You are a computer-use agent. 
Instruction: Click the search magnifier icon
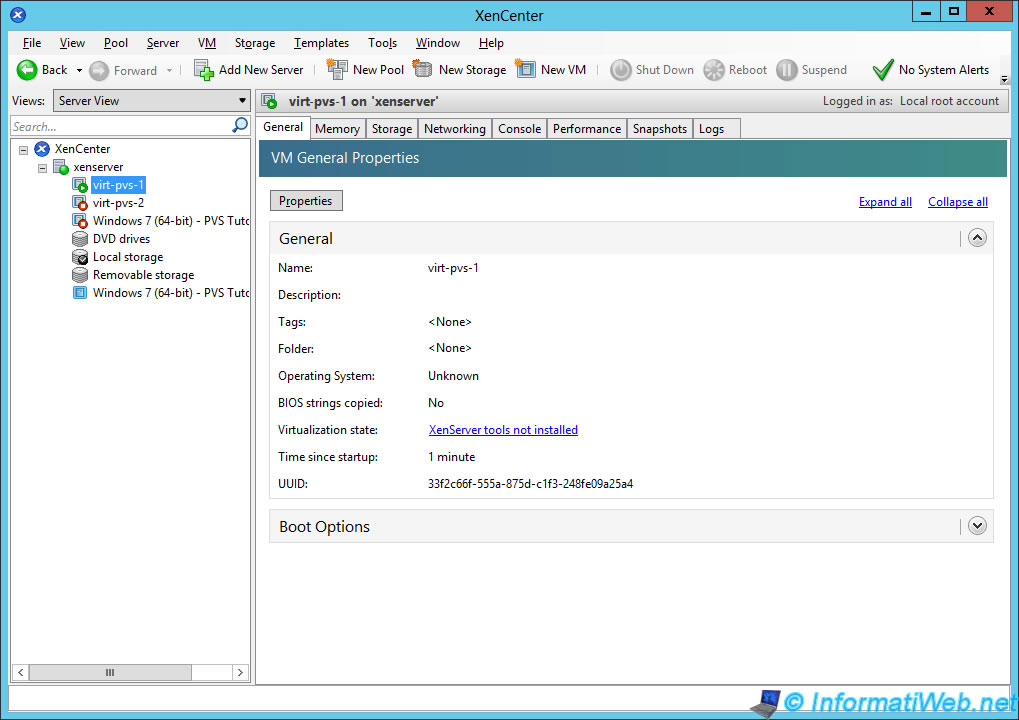240,126
